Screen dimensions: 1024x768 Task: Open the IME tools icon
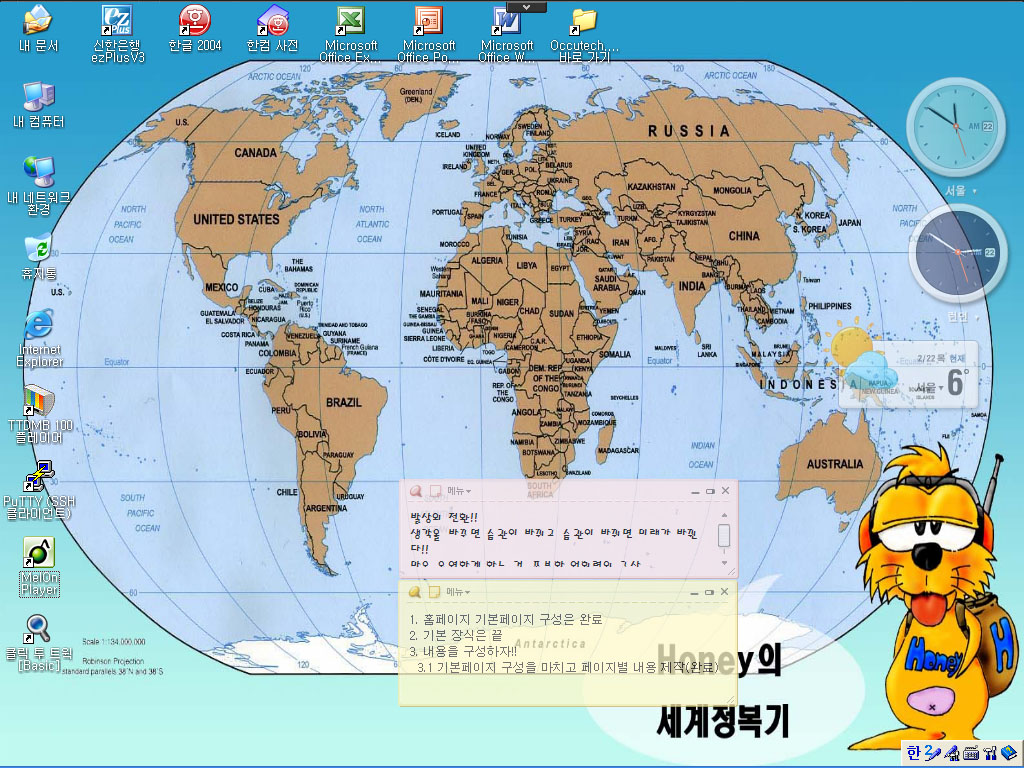[x=990, y=754]
